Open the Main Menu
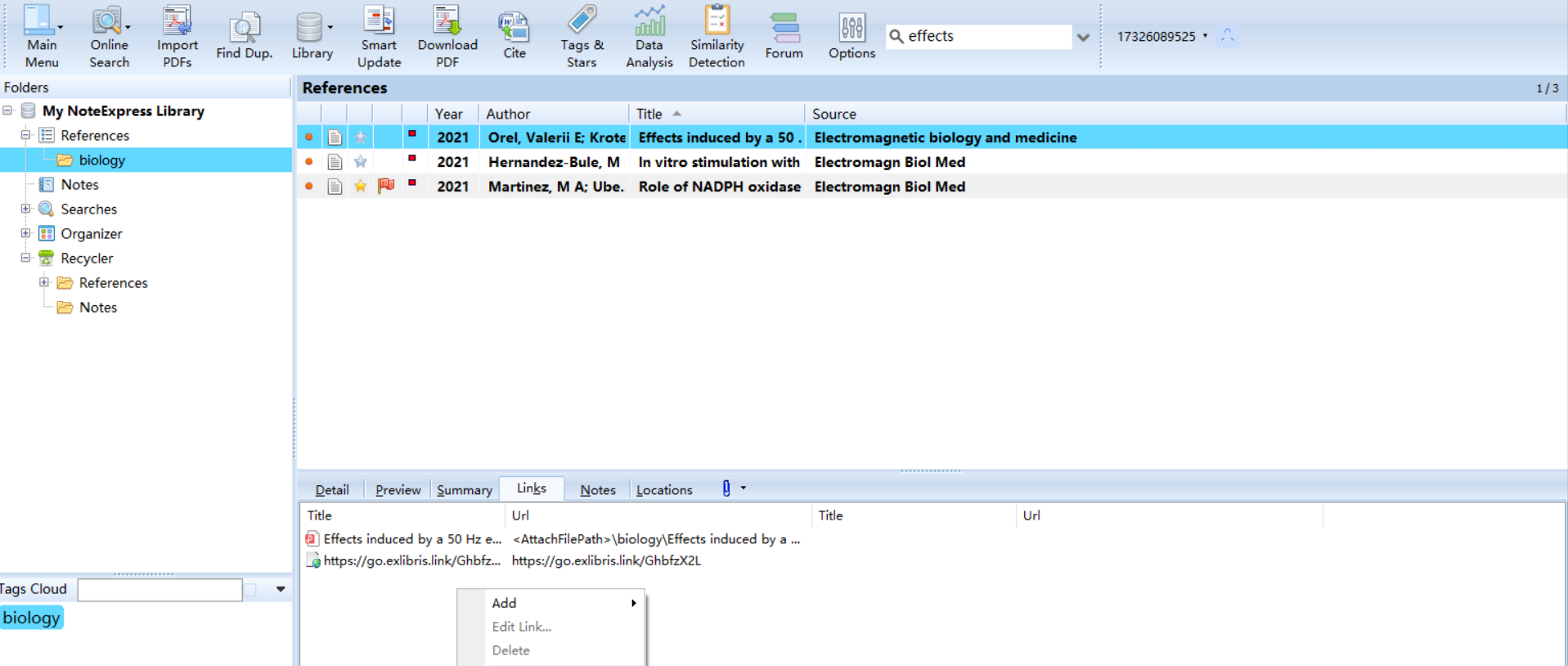The image size is (1568, 666). [41, 36]
